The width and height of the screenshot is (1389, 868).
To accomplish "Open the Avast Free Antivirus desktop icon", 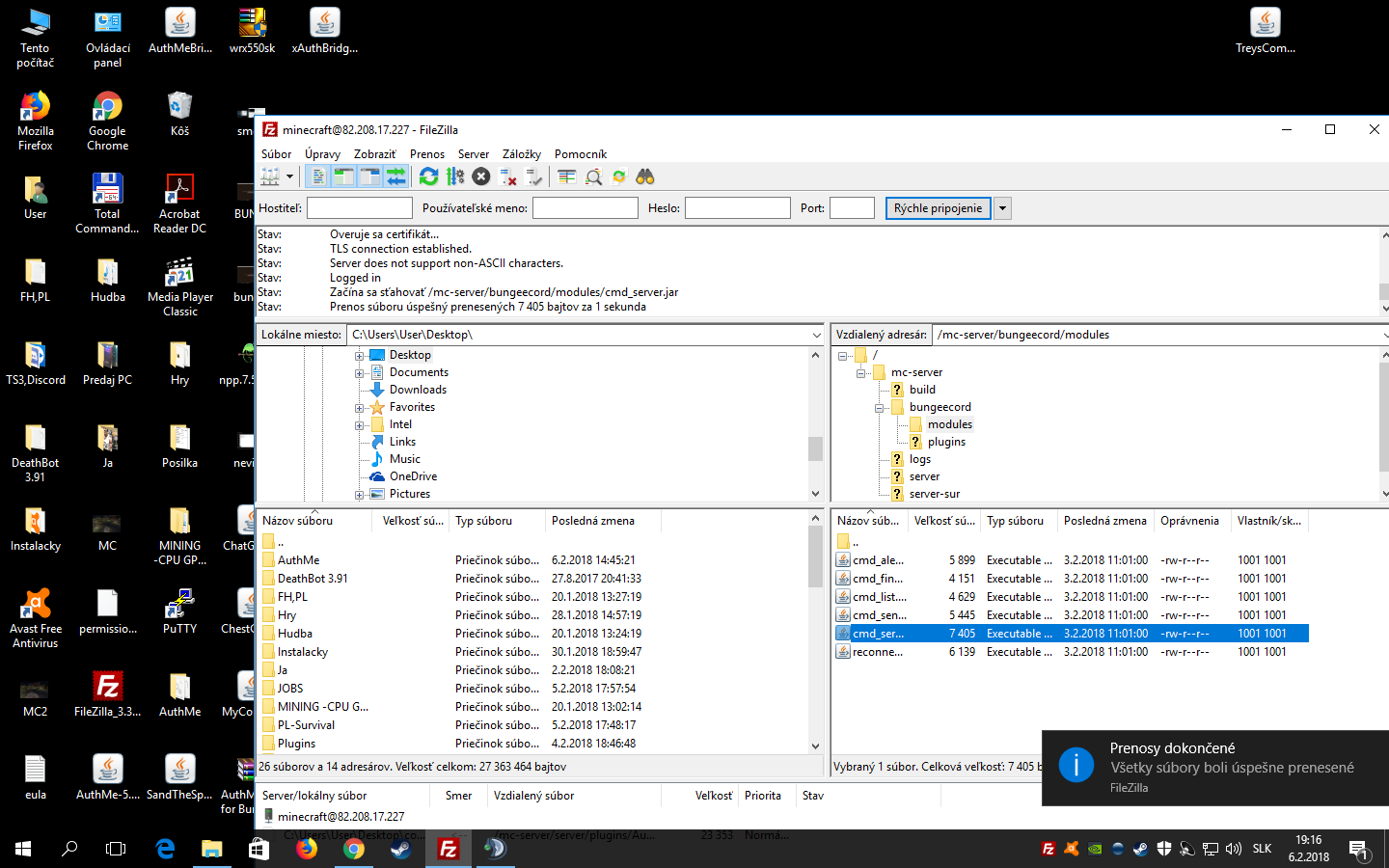I will (x=36, y=618).
